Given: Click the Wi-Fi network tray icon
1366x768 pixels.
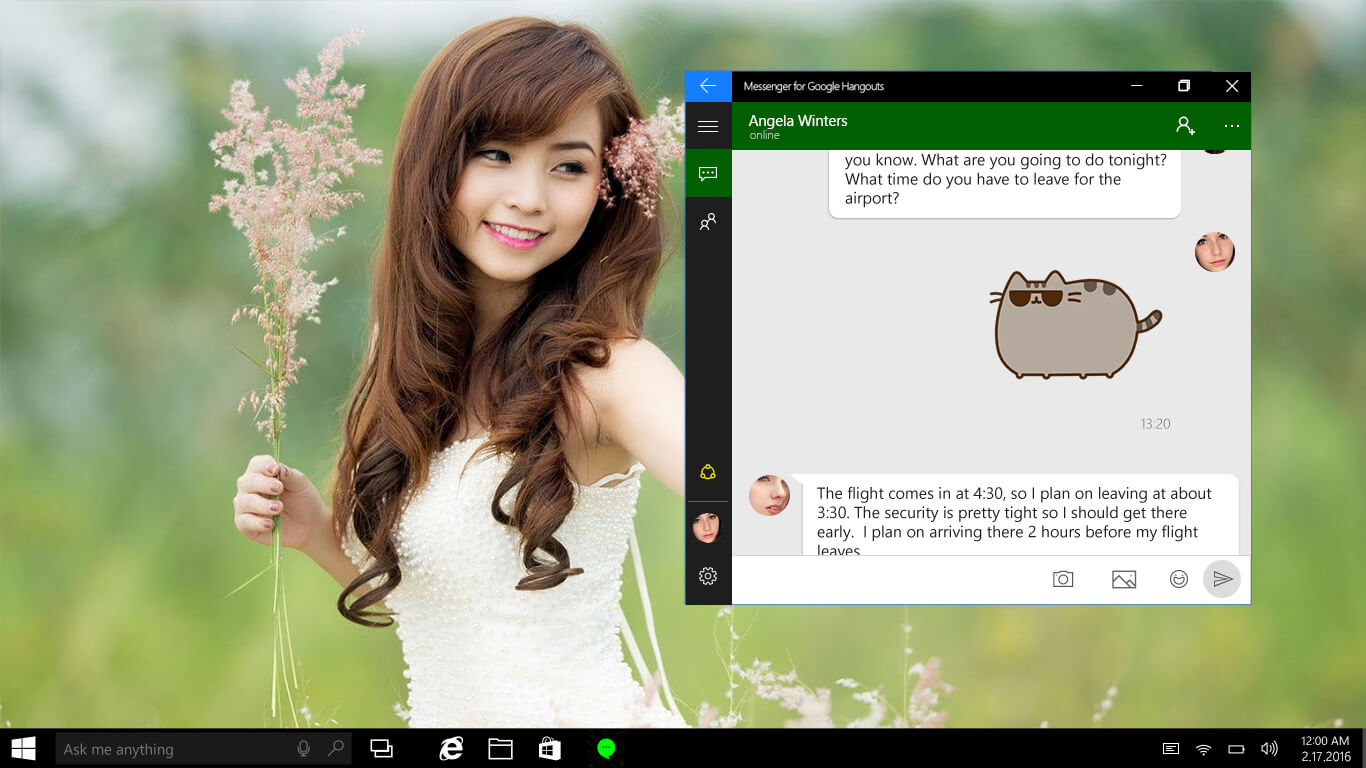Looking at the screenshot, I should coord(1204,748).
